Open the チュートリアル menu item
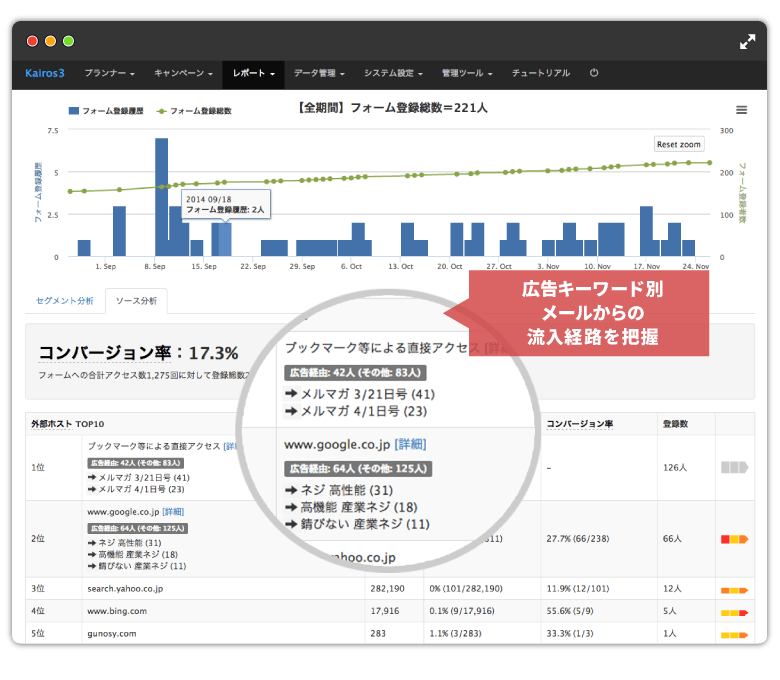 point(541,73)
